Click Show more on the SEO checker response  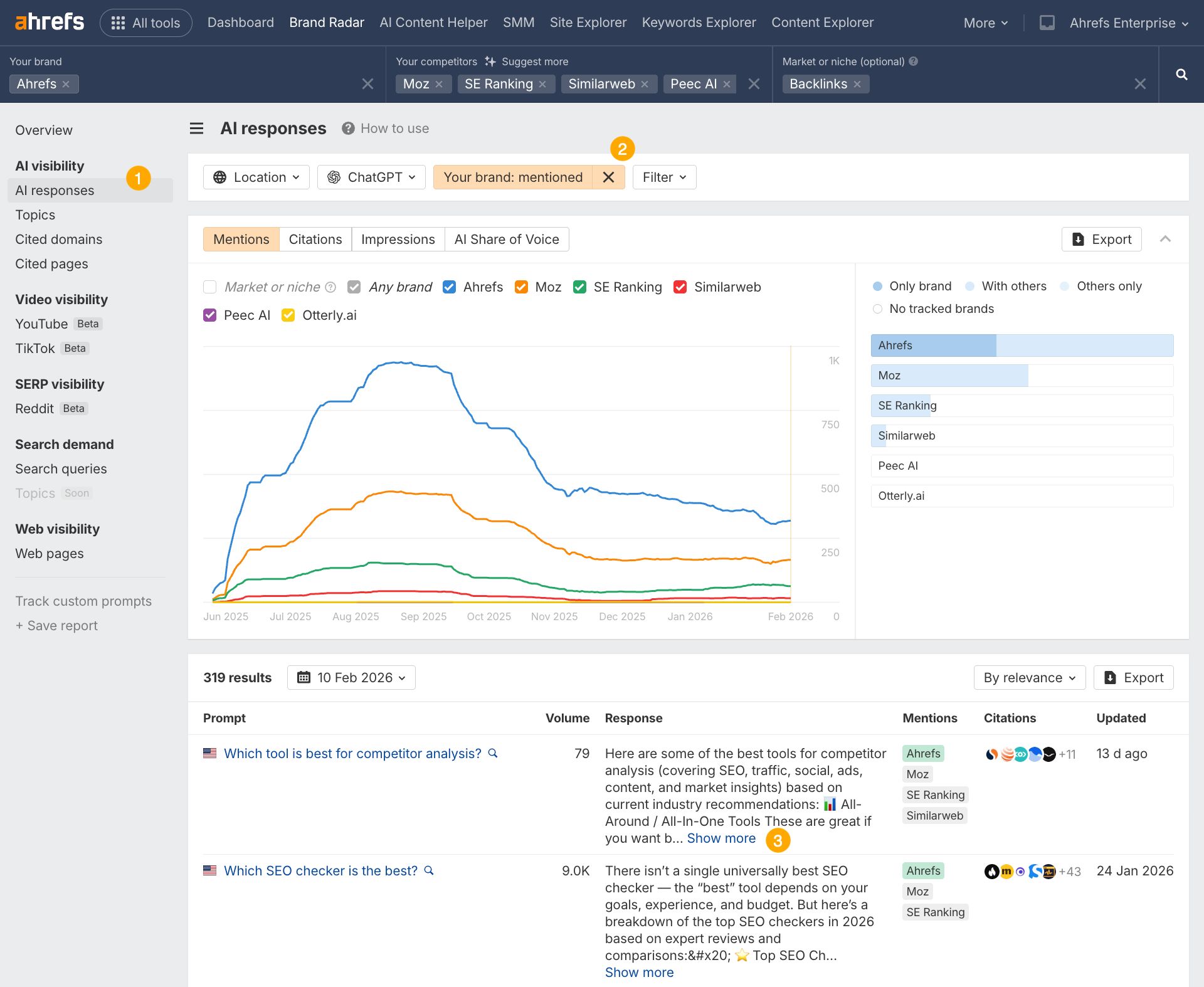[x=639, y=972]
